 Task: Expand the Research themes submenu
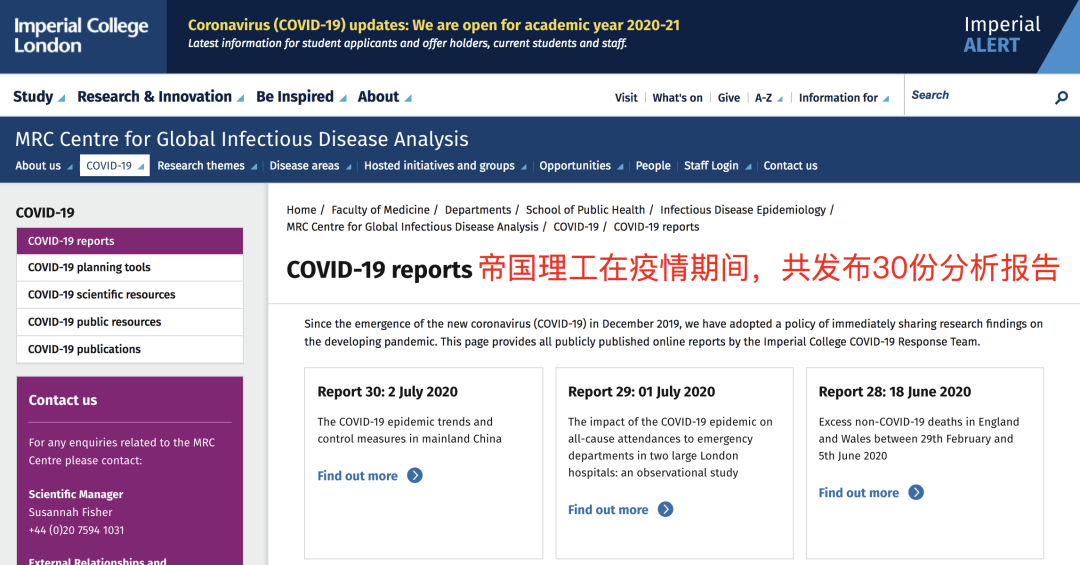(x=206, y=166)
